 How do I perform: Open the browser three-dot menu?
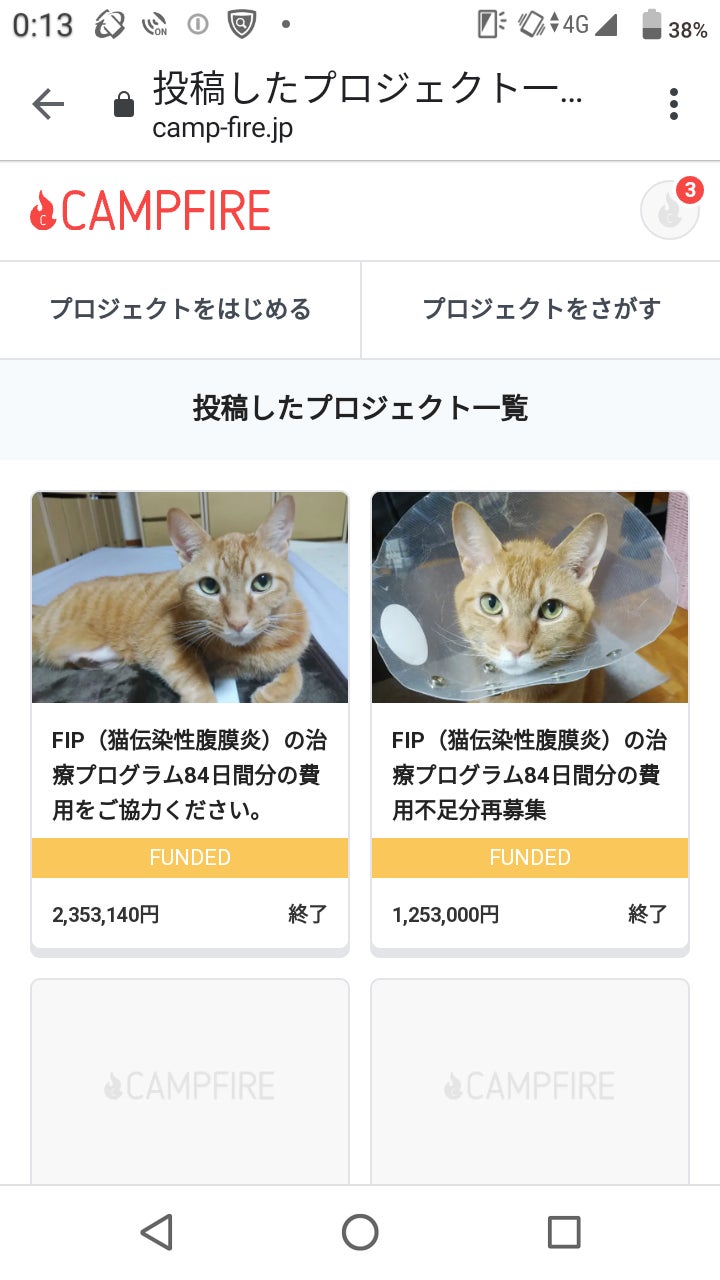click(x=674, y=104)
